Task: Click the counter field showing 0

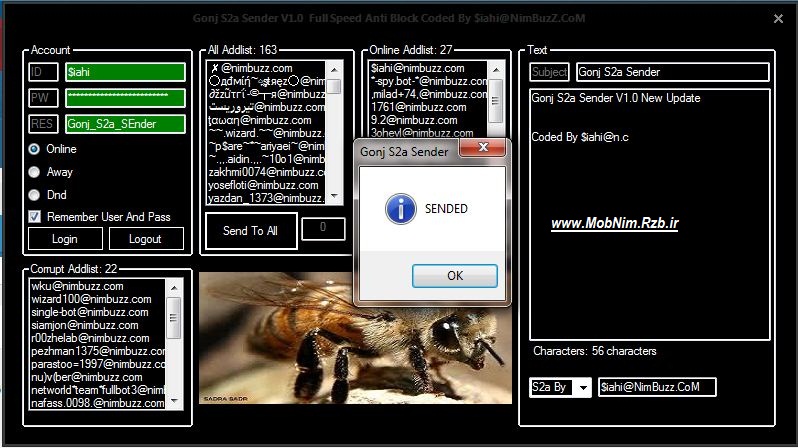Action: (x=323, y=228)
